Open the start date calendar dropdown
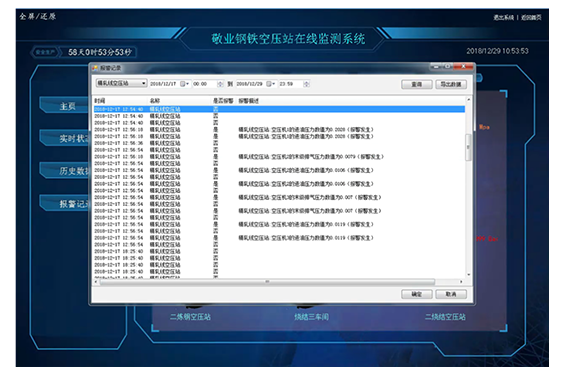The image size is (567, 378). pos(185,84)
